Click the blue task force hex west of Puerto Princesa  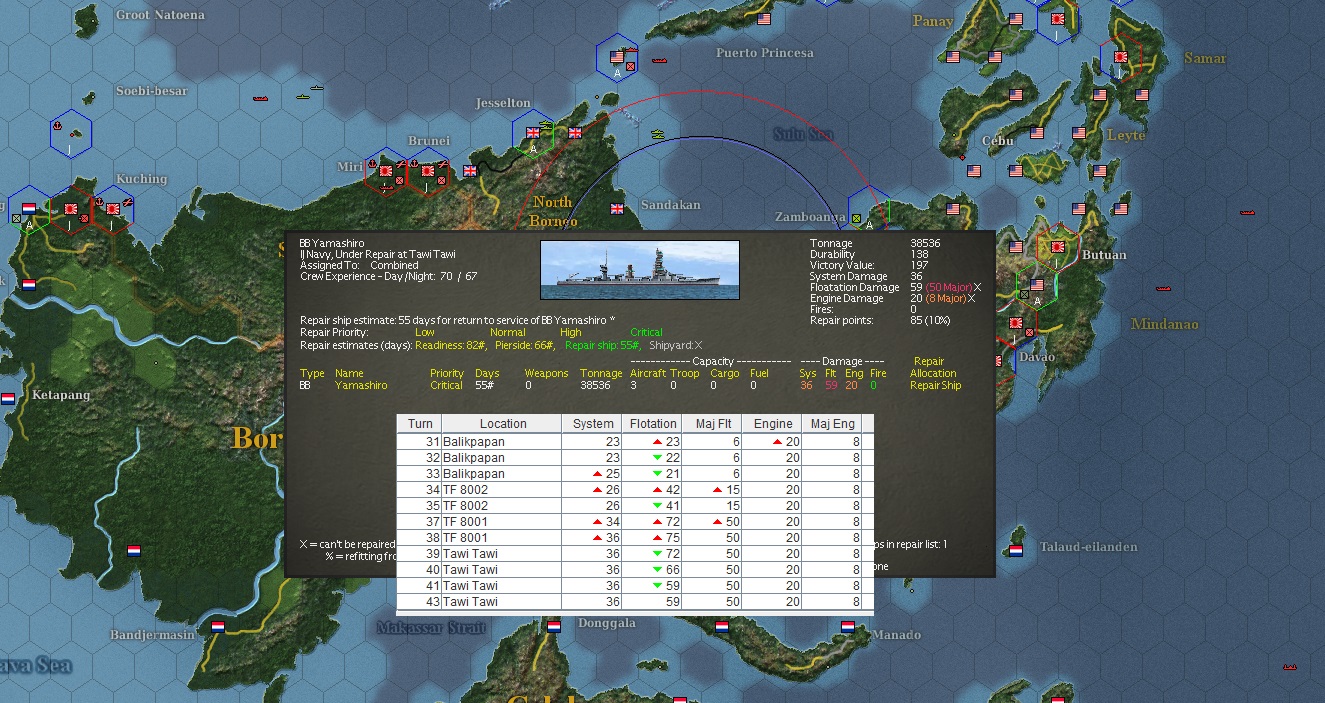tap(617, 60)
